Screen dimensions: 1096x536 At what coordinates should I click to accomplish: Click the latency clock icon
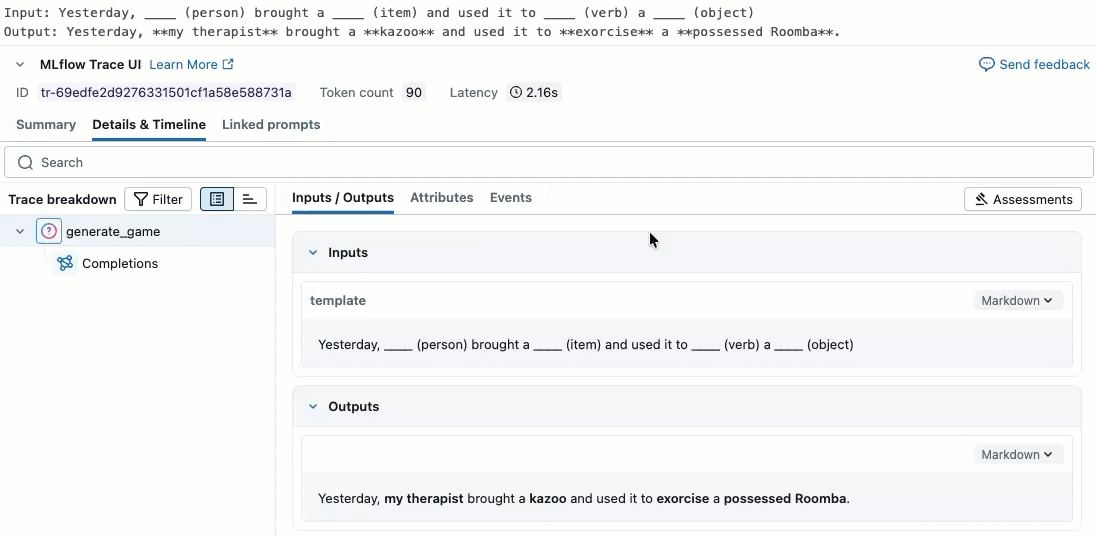click(516, 93)
